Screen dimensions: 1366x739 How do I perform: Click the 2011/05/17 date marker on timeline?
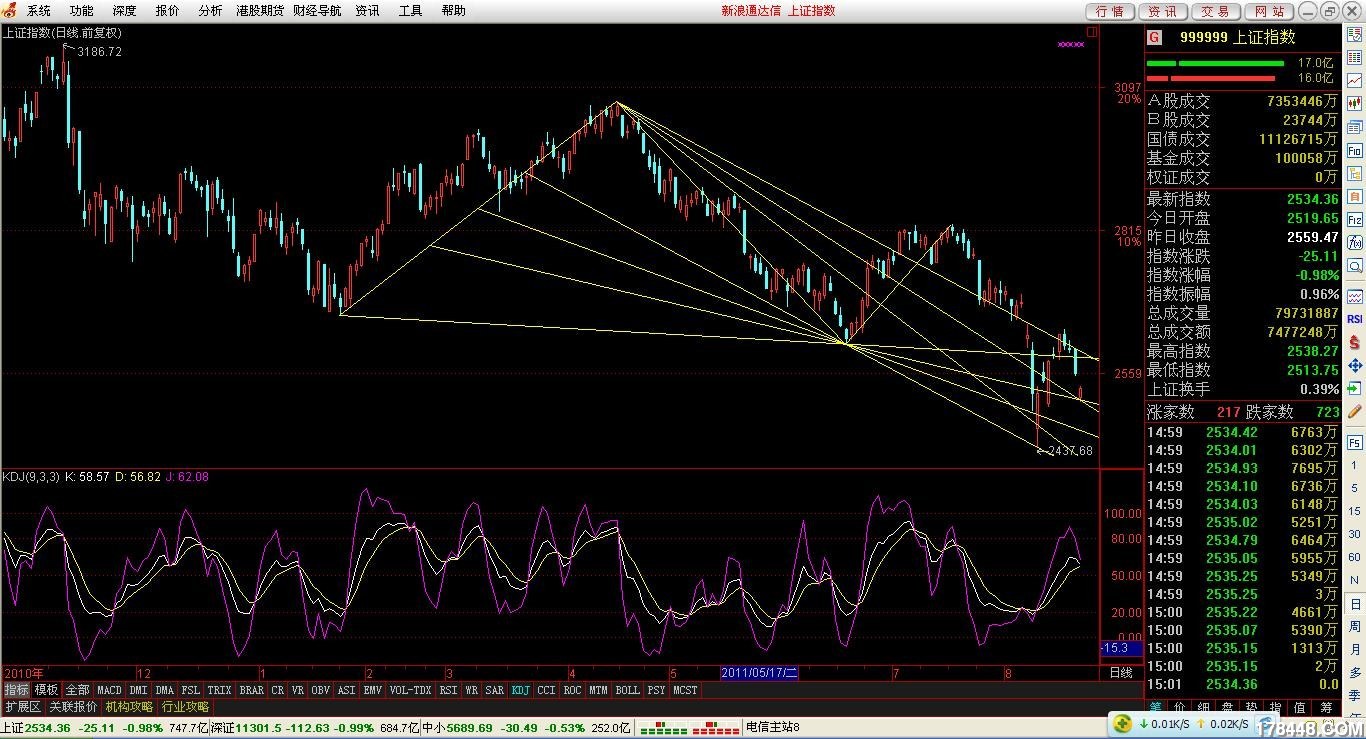click(759, 673)
